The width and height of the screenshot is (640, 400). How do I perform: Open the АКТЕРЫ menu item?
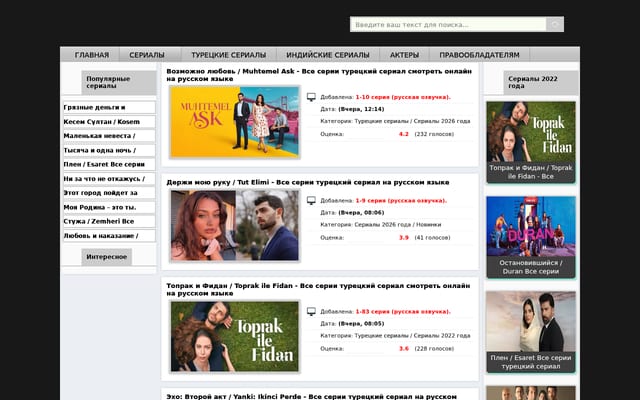coord(404,55)
